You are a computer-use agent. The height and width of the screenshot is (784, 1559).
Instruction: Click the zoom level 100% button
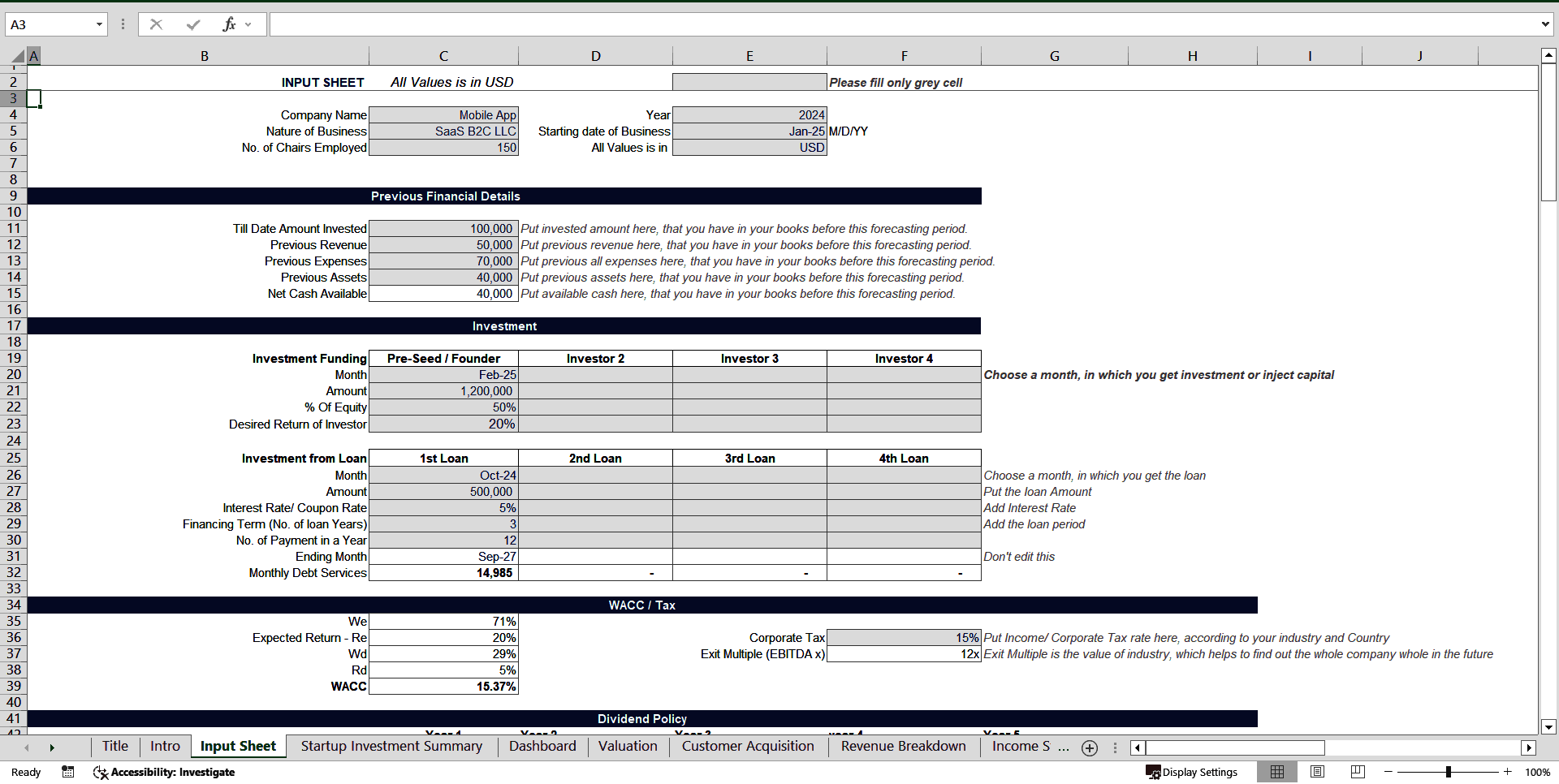[1537, 772]
